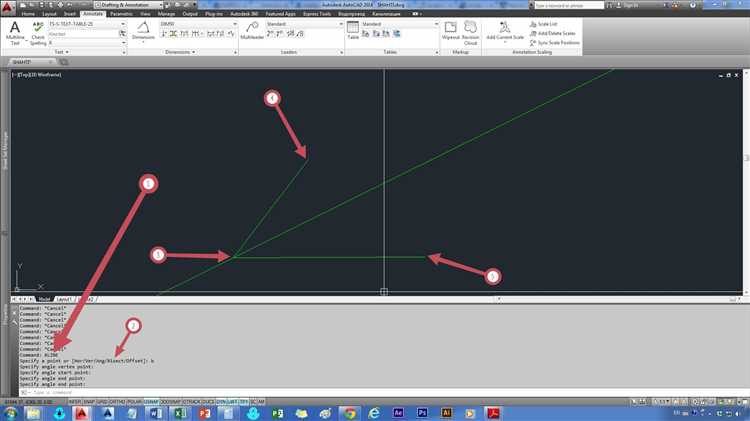This screenshot has width=750, height=421.
Task: Open Photoshop from the taskbar
Action: pos(422,413)
